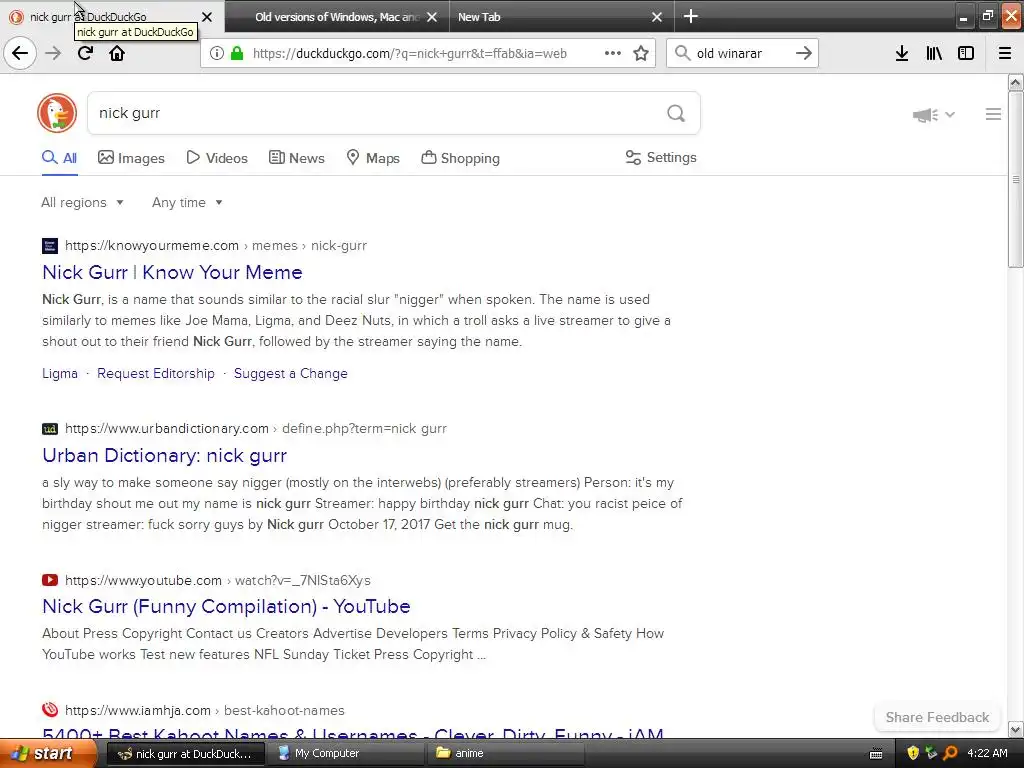
Task: Click the Share Feedback button
Action: coord(937,717)
